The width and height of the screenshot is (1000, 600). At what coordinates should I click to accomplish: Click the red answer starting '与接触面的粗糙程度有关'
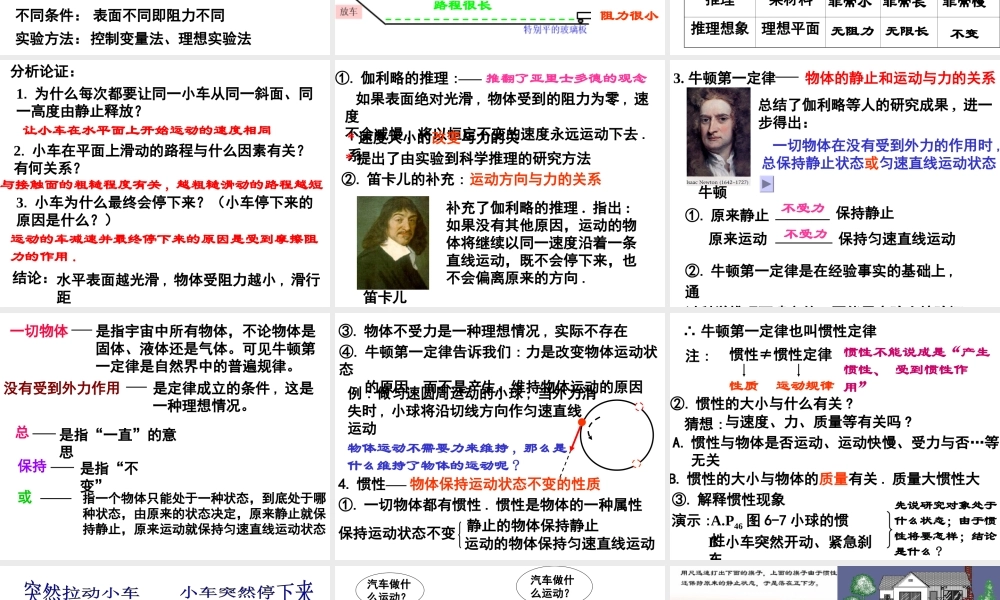coord(161,185)
